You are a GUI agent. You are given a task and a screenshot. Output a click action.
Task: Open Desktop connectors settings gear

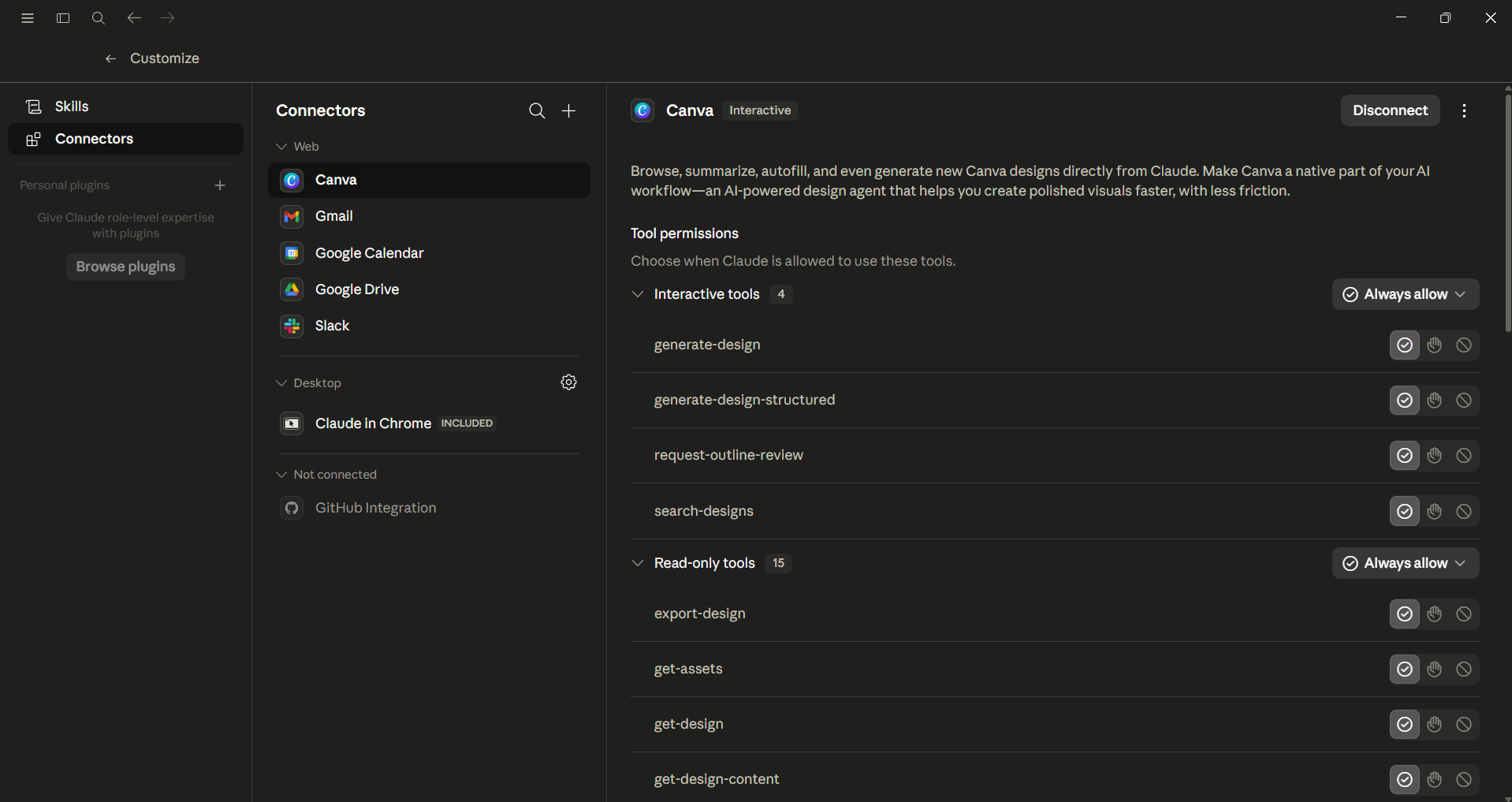click(x=568, y=382)
